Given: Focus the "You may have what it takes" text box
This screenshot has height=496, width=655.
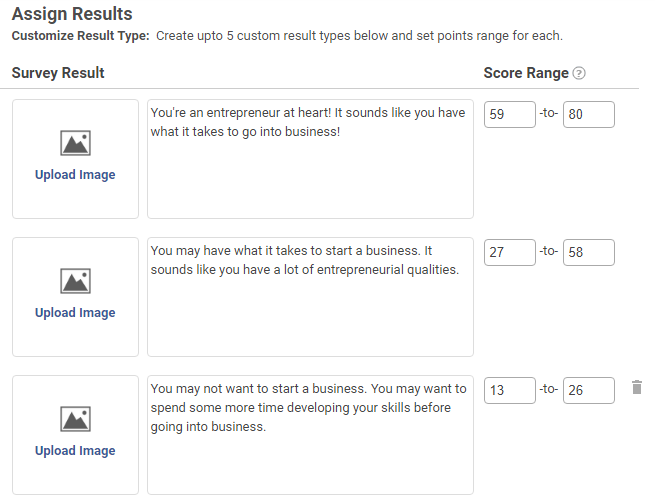Looking at the screenshot, I should [310, 296].
